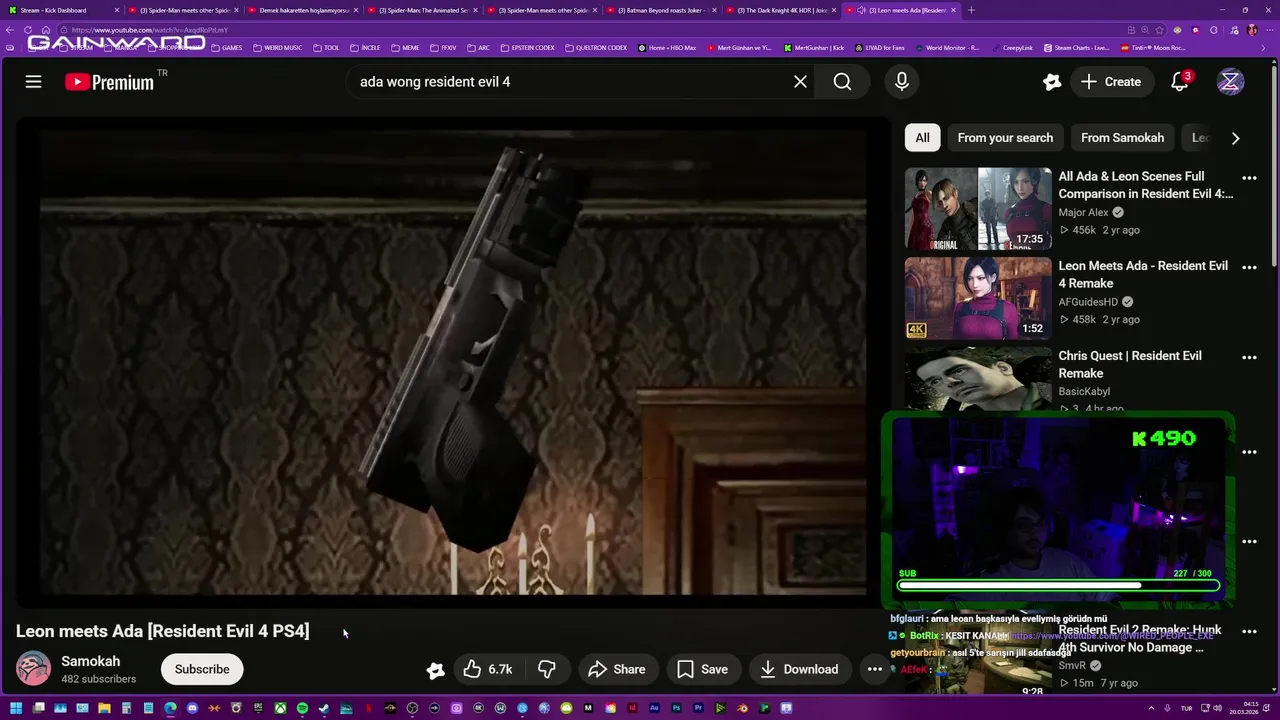Viewport: 1280px width, 720px height.
Task: Subscribe to Samokah channel
Action: (202, 669)
